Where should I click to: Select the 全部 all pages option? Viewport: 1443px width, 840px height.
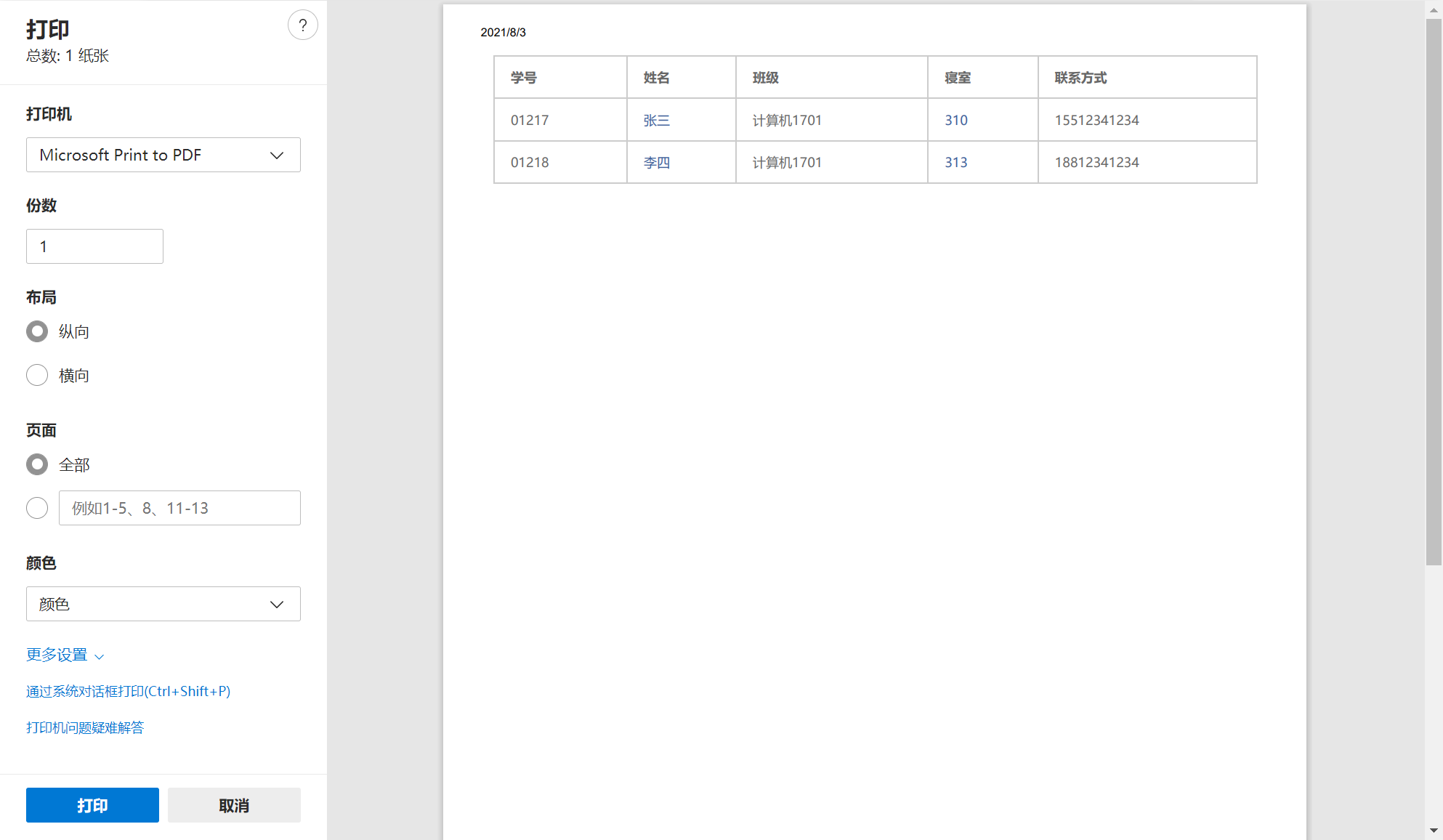[37, 464]
